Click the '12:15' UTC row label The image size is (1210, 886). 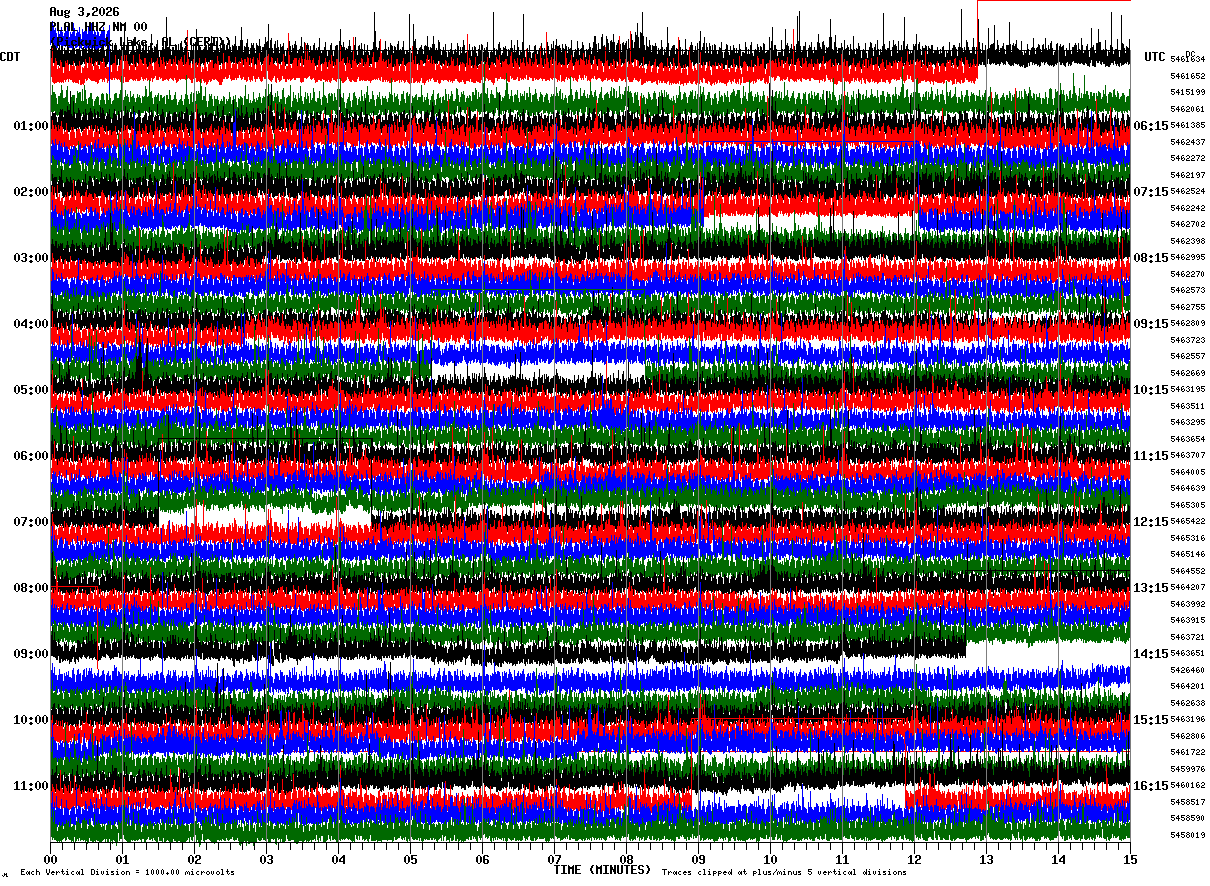tap(1151, 522)
